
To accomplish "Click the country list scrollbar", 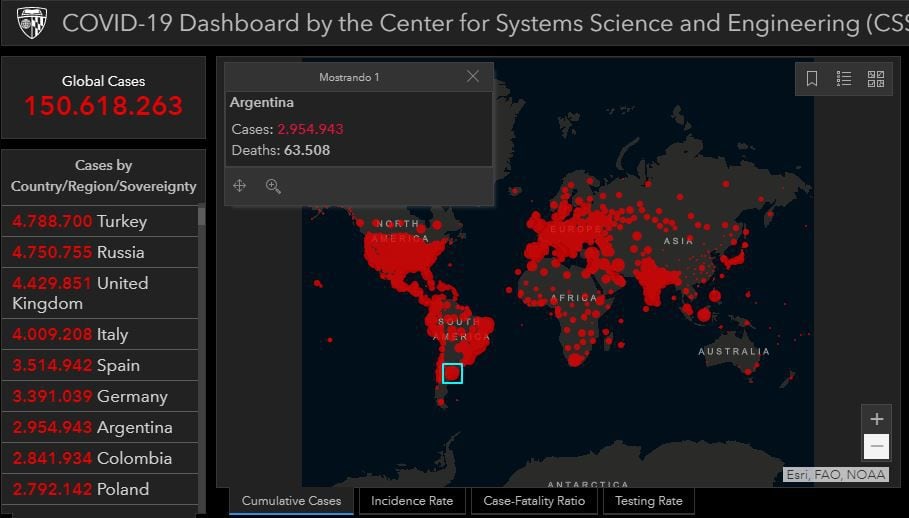I will 202,350.
